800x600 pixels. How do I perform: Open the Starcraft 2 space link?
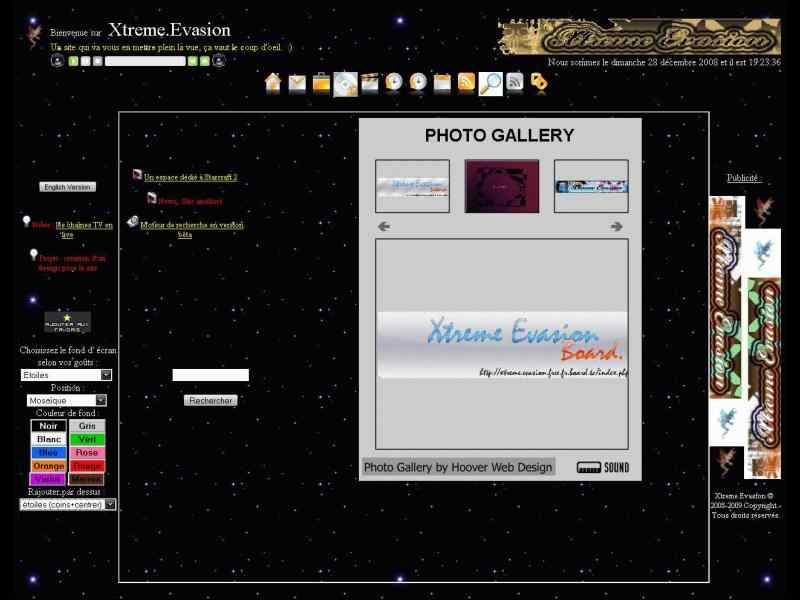tap(190, 177)
